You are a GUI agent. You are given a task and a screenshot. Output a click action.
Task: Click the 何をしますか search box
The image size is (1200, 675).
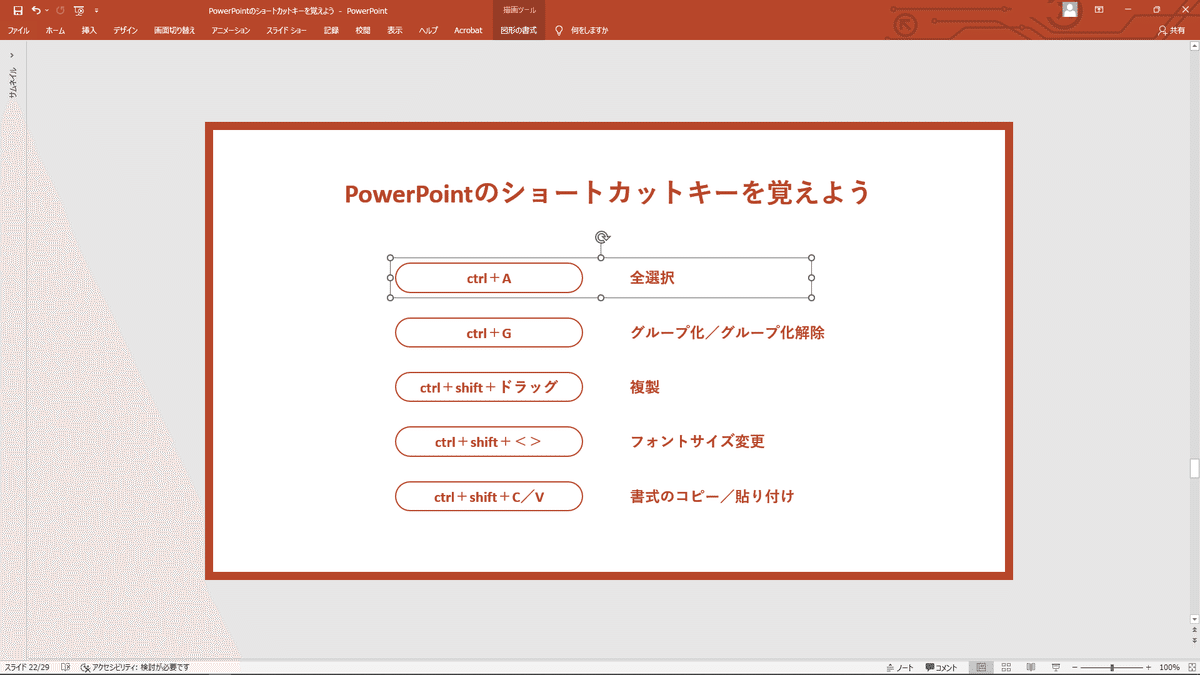589,30
